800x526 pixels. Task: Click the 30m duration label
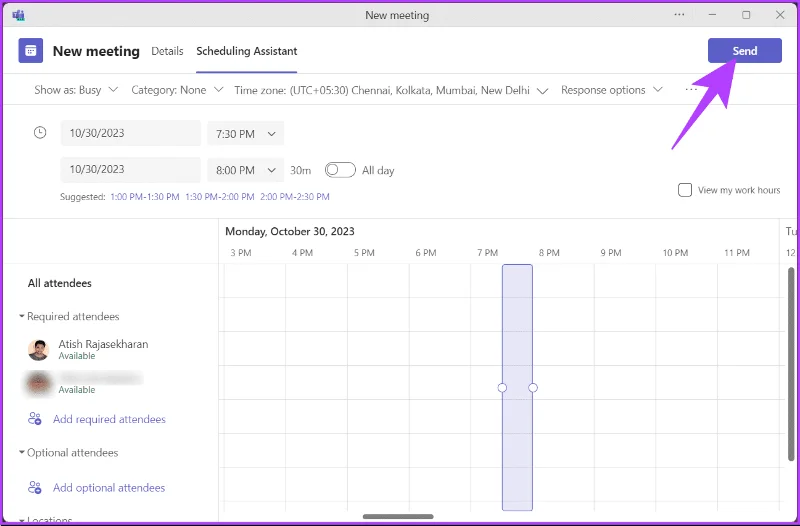coord(301,170)
